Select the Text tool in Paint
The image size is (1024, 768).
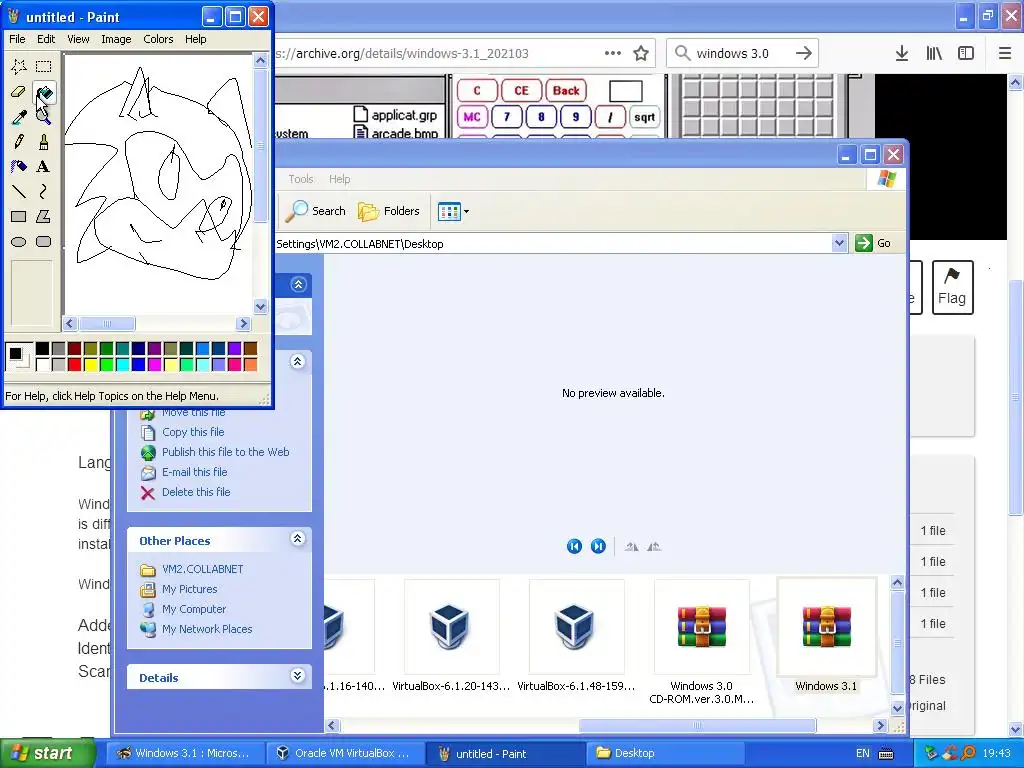click(44, 166)
